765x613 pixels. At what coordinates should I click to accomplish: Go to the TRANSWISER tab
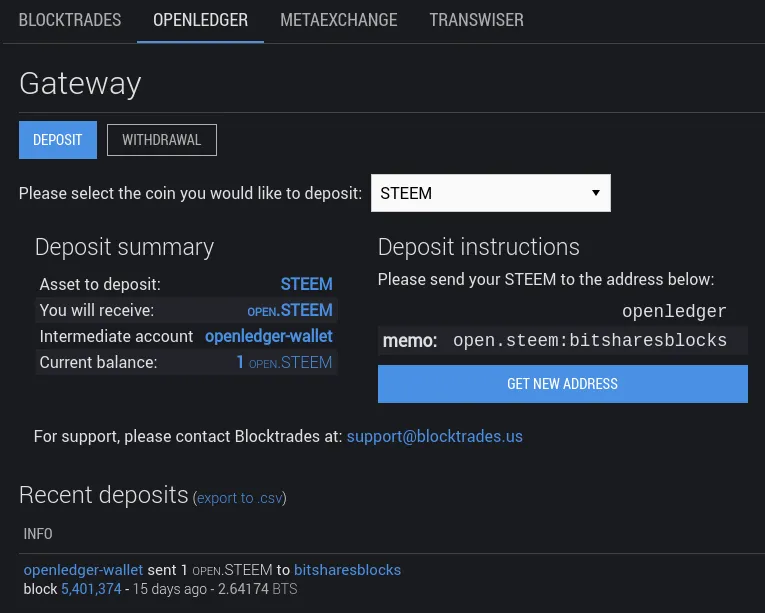click(x=476, y=20)
